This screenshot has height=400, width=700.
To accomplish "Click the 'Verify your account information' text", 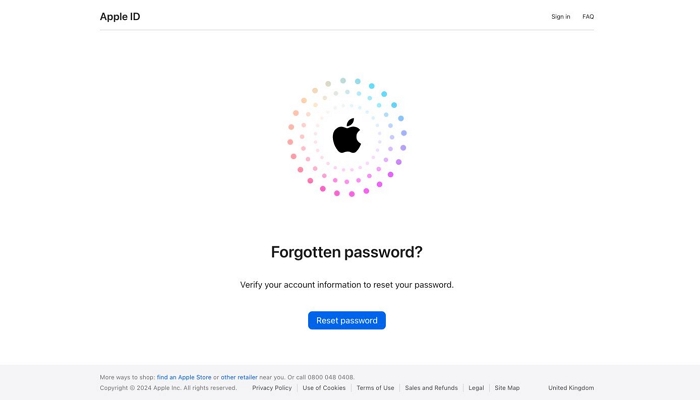I will coord(347,285).
